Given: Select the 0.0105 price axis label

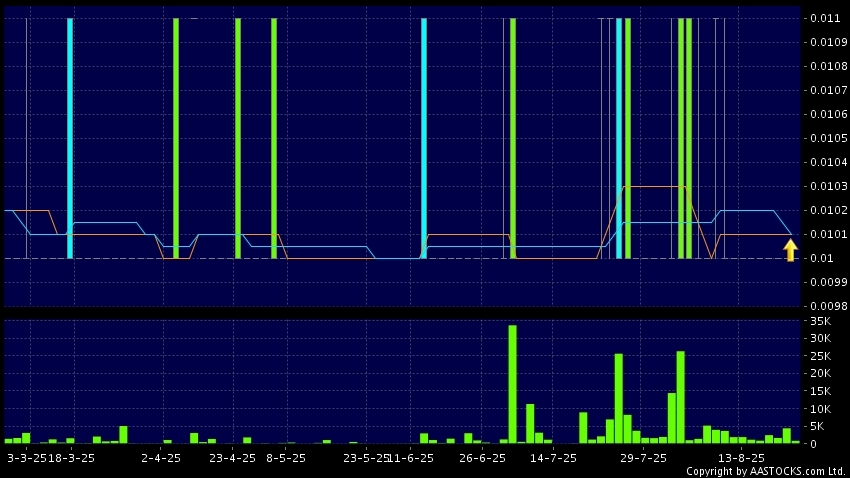Looking at the screenshot, I should click(x=828, y=138).
